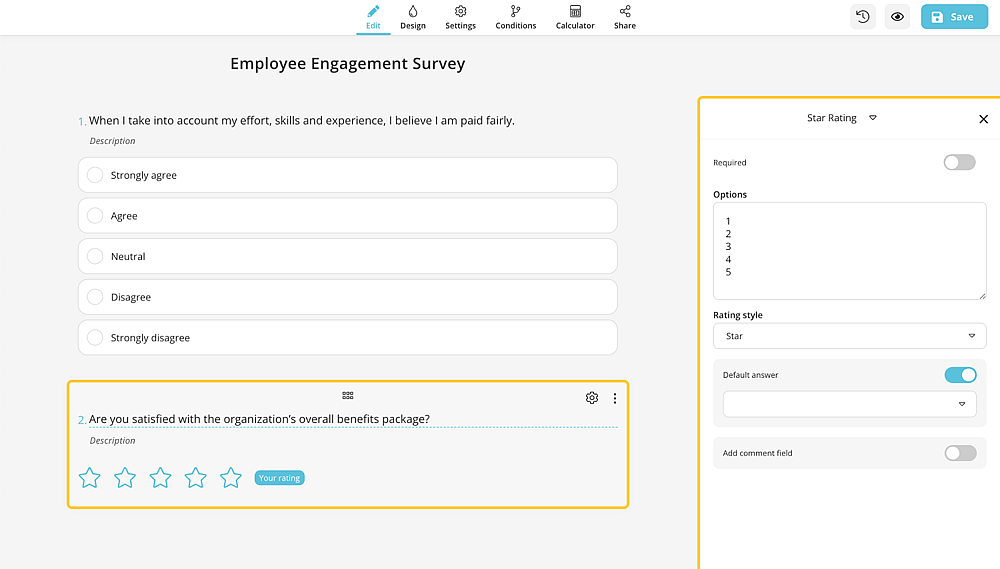1000x569 pixels.
Task: Open the Rating style Star dropdown
Action: tap(849, 336)
